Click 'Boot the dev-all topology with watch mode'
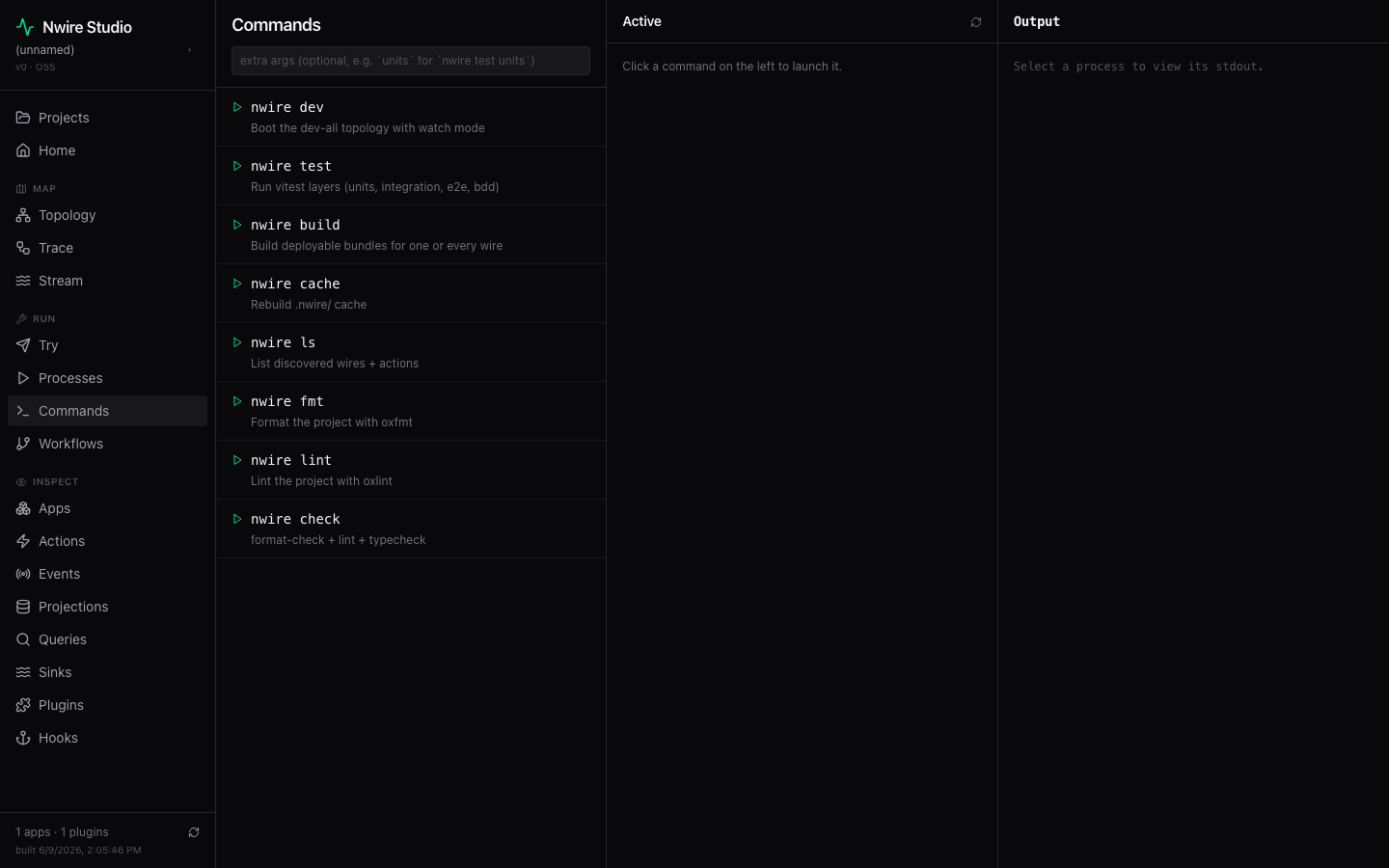1389x868 pixels. 368,128
